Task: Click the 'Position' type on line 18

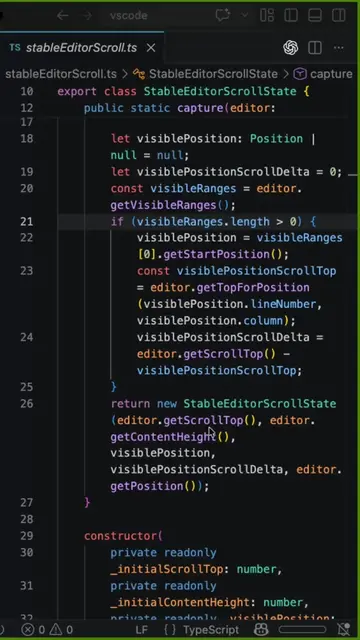Action: point(276,139)
